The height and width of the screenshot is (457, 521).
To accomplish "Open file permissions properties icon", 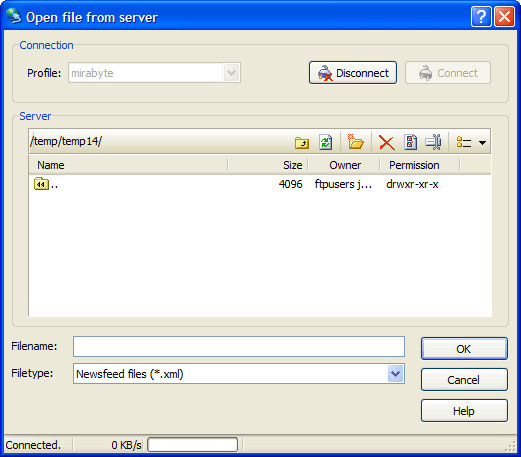I will click(x=411, y=142).
